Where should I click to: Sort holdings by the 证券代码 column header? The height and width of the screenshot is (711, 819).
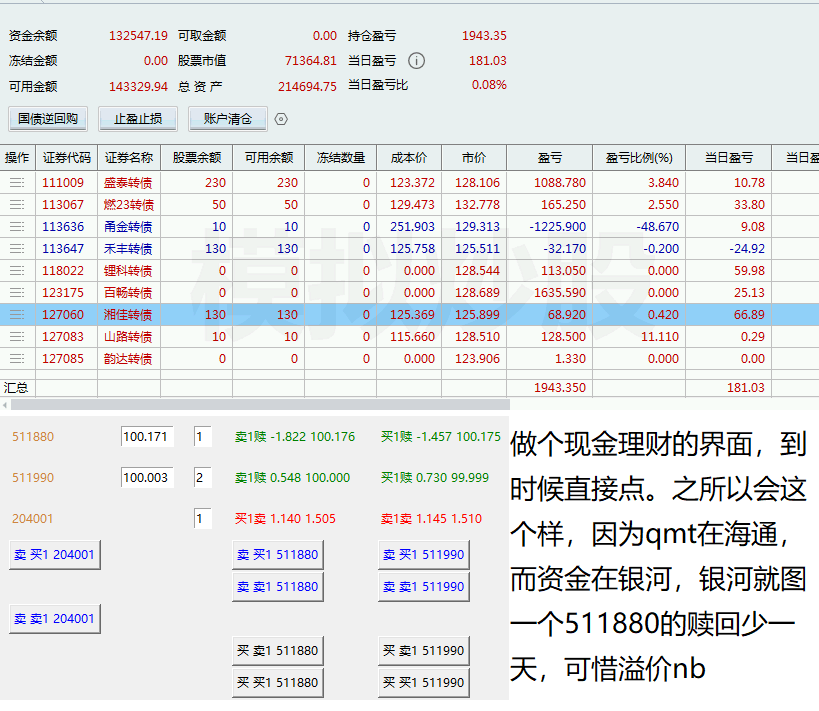point(67,158)
